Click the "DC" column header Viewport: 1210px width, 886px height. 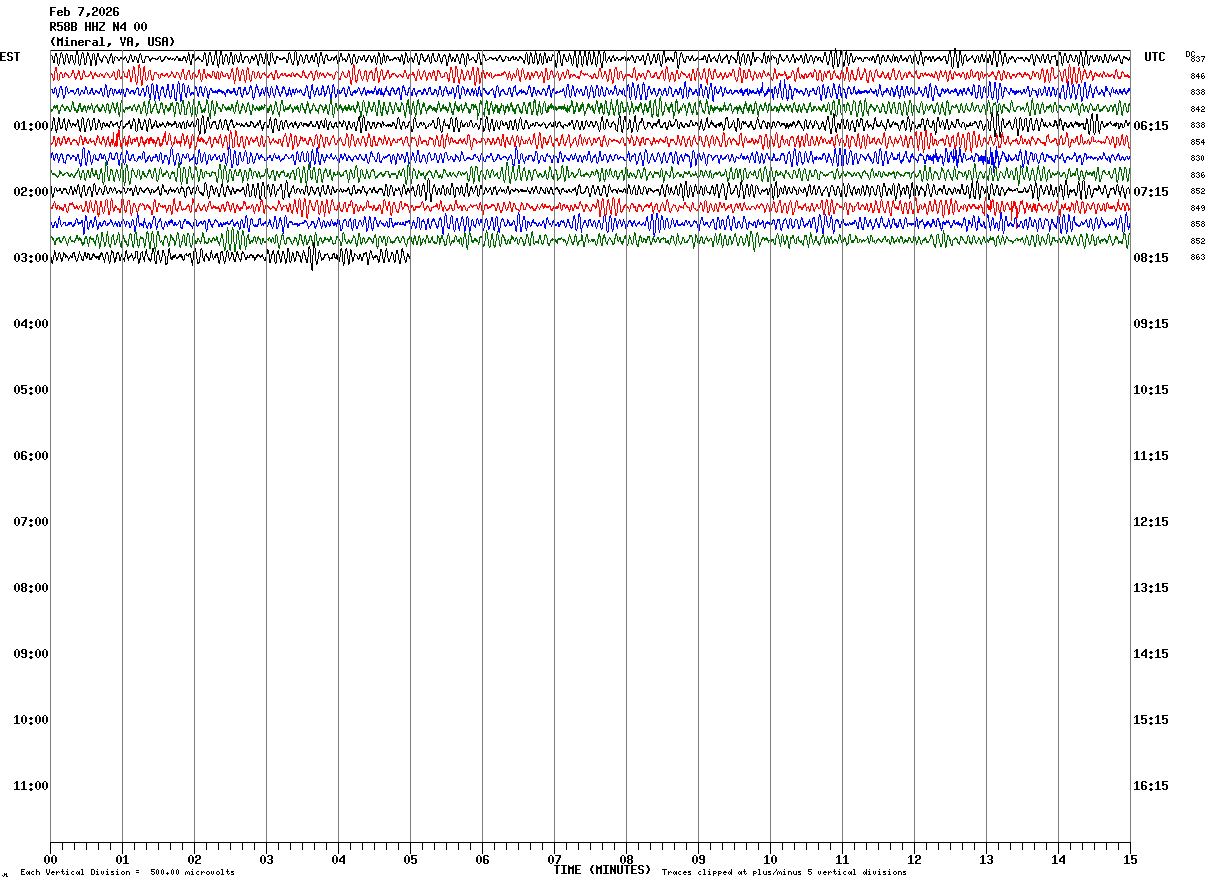point(1190,54)
